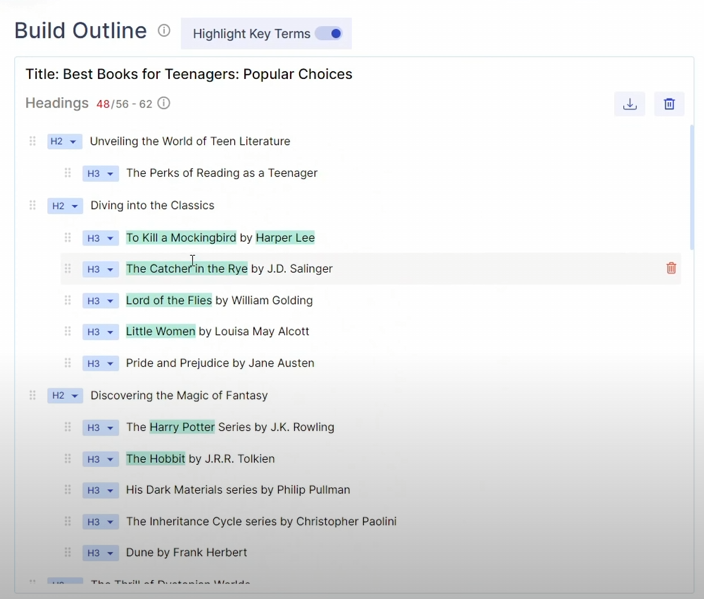Viewport: 704px width, 599px height.
Task: Open H3 level dropdown for The Hobbit
Action: [101, 459]
